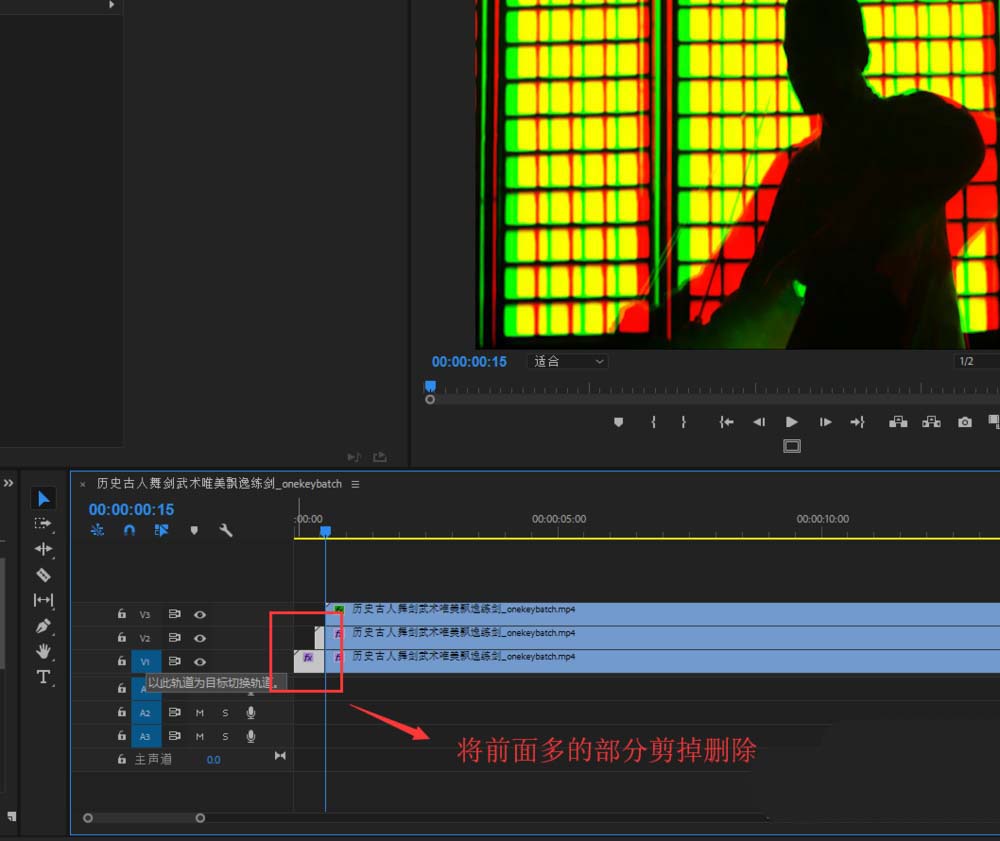Export frame with camera icon
1000x841 pixels.
(x=965, y=422)
